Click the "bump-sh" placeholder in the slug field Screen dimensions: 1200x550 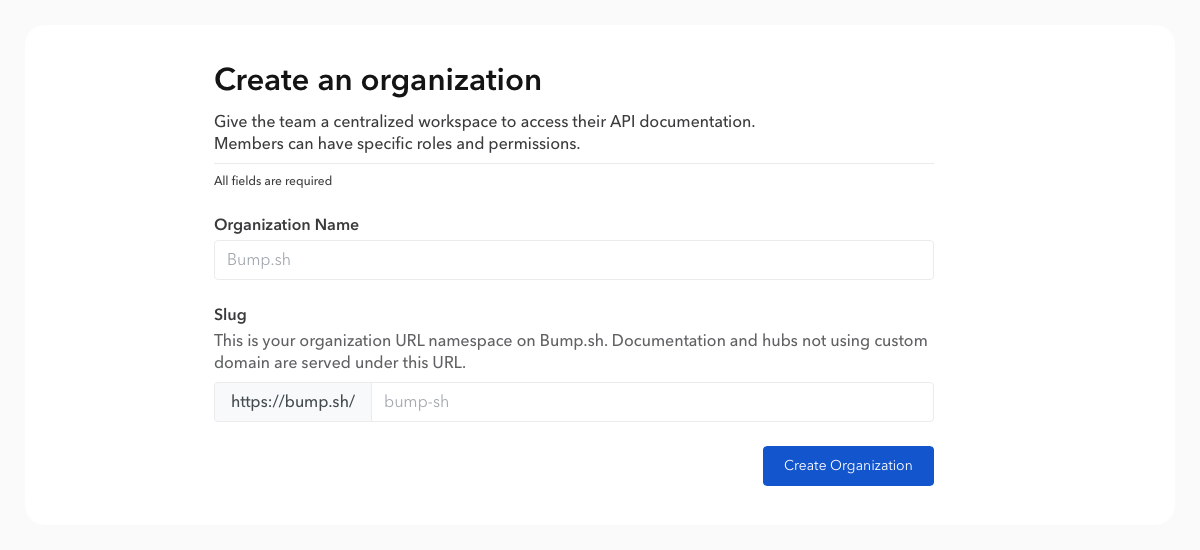click(416, 402)
